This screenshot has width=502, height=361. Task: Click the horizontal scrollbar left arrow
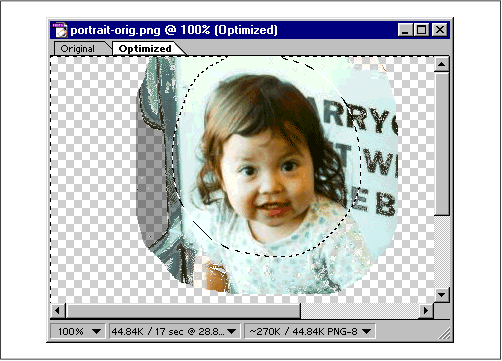point(58,311)
